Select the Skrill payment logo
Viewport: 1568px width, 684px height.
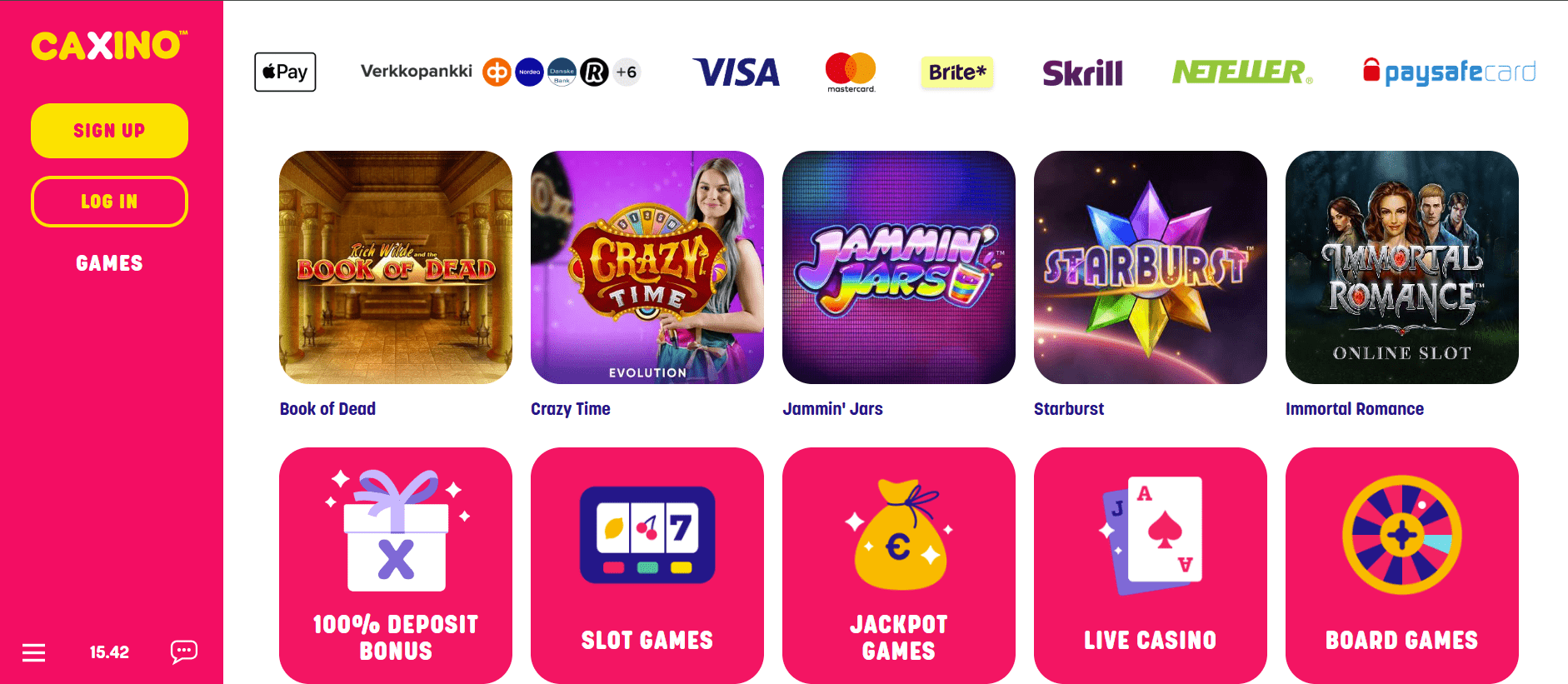[x=1082, y=73]
